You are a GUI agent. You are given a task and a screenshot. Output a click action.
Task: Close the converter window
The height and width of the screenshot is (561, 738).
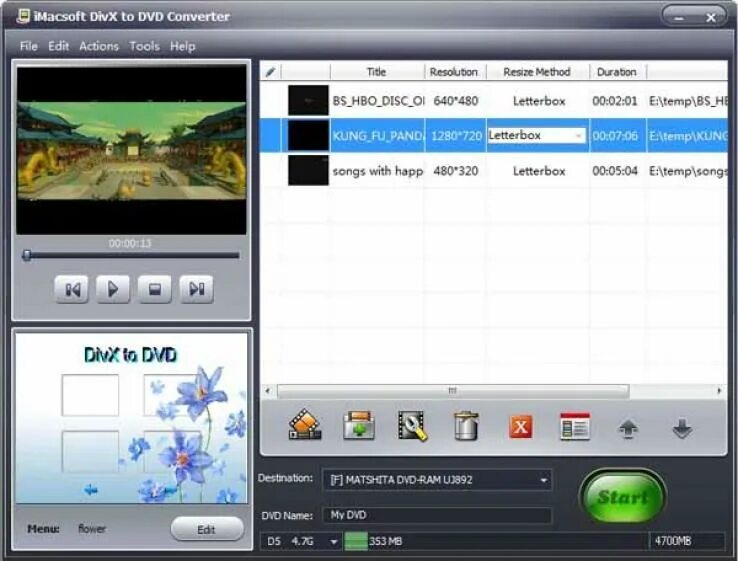tap(711, 18)
